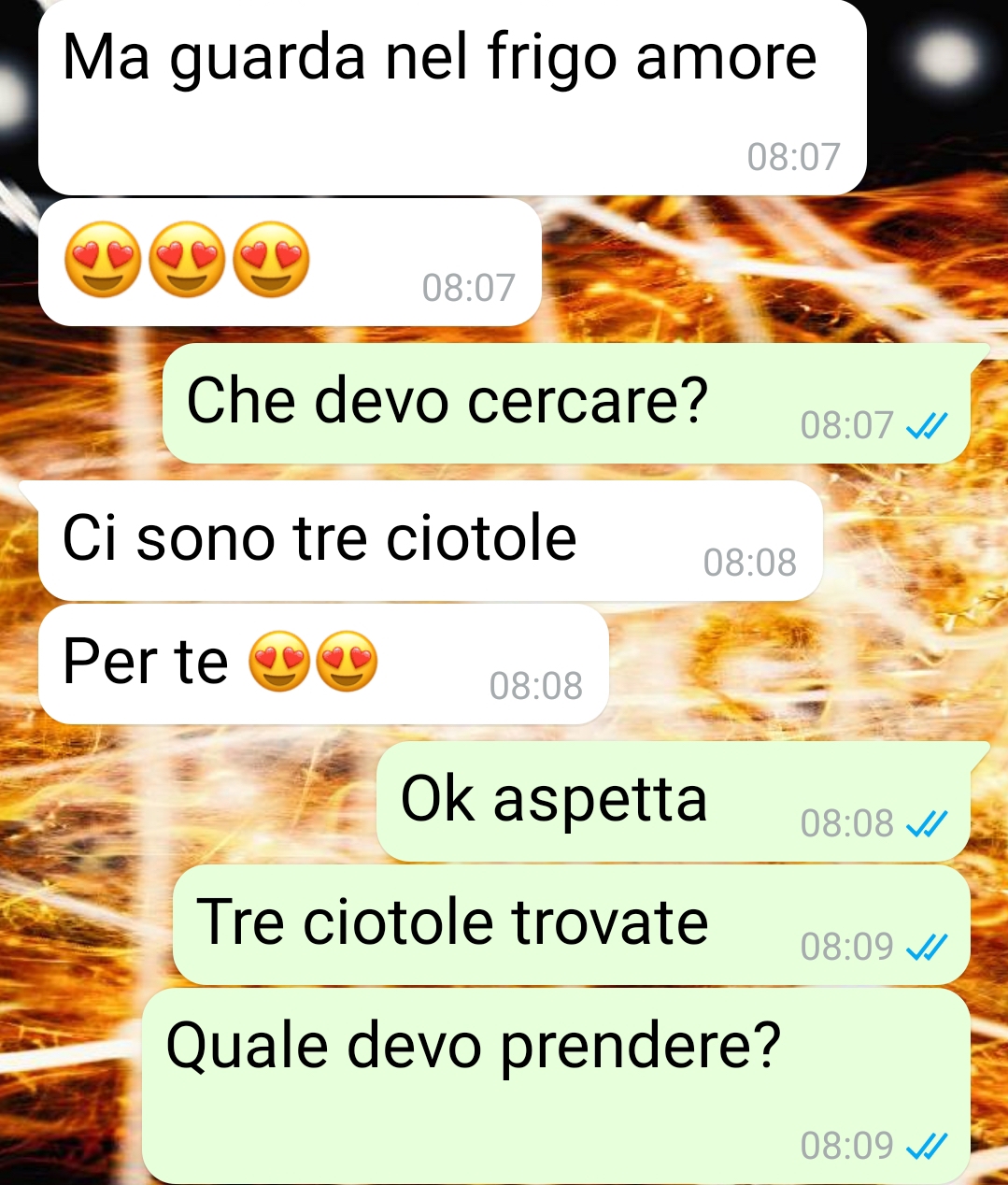Screen dimensions: 1008x1185
Task: Tap the 'Tre ciotole trovate' message
Action: click(x=572, y=924)
